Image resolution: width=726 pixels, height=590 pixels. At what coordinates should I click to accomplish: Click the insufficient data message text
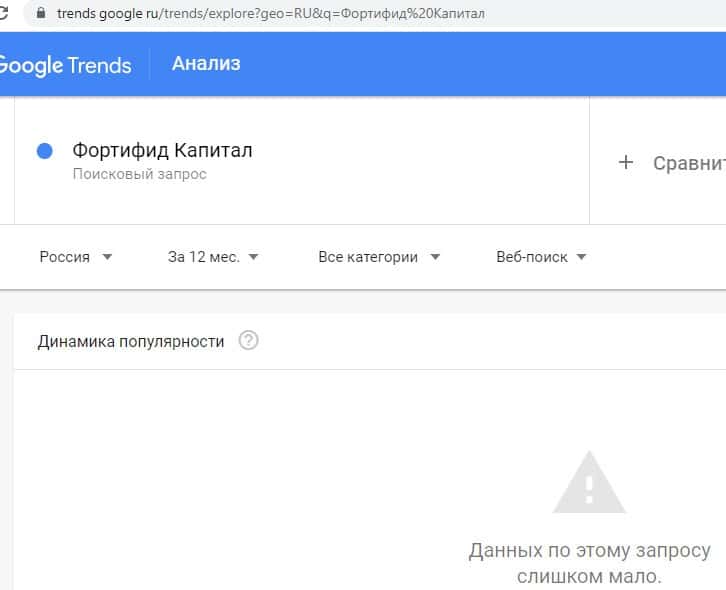pyautogui.click(x=589, y=563)
